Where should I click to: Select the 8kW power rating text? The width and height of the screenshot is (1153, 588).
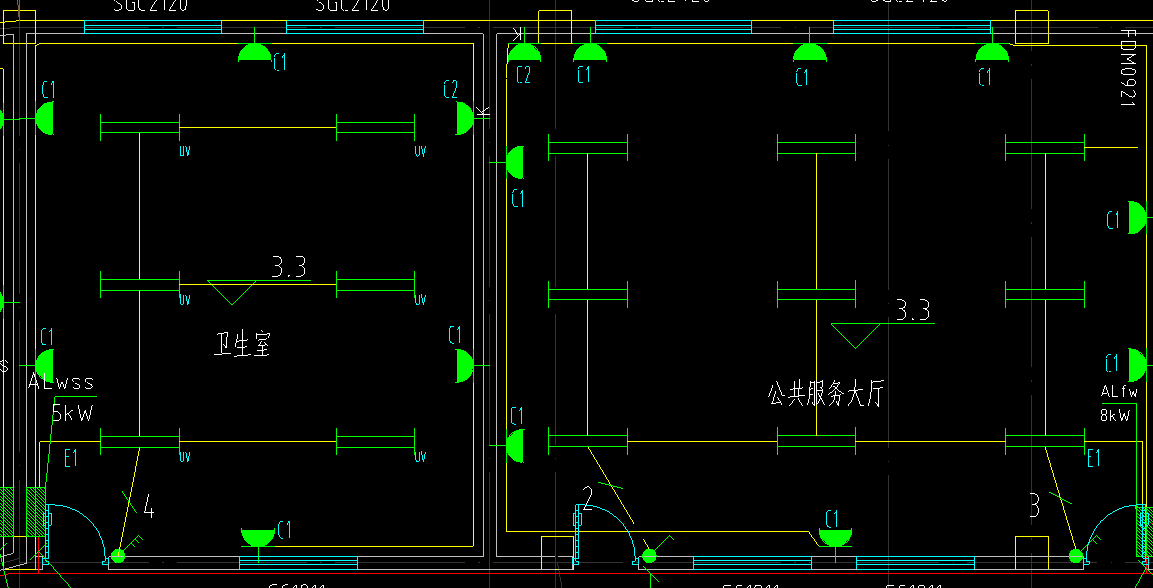[x=1115, y=415]
